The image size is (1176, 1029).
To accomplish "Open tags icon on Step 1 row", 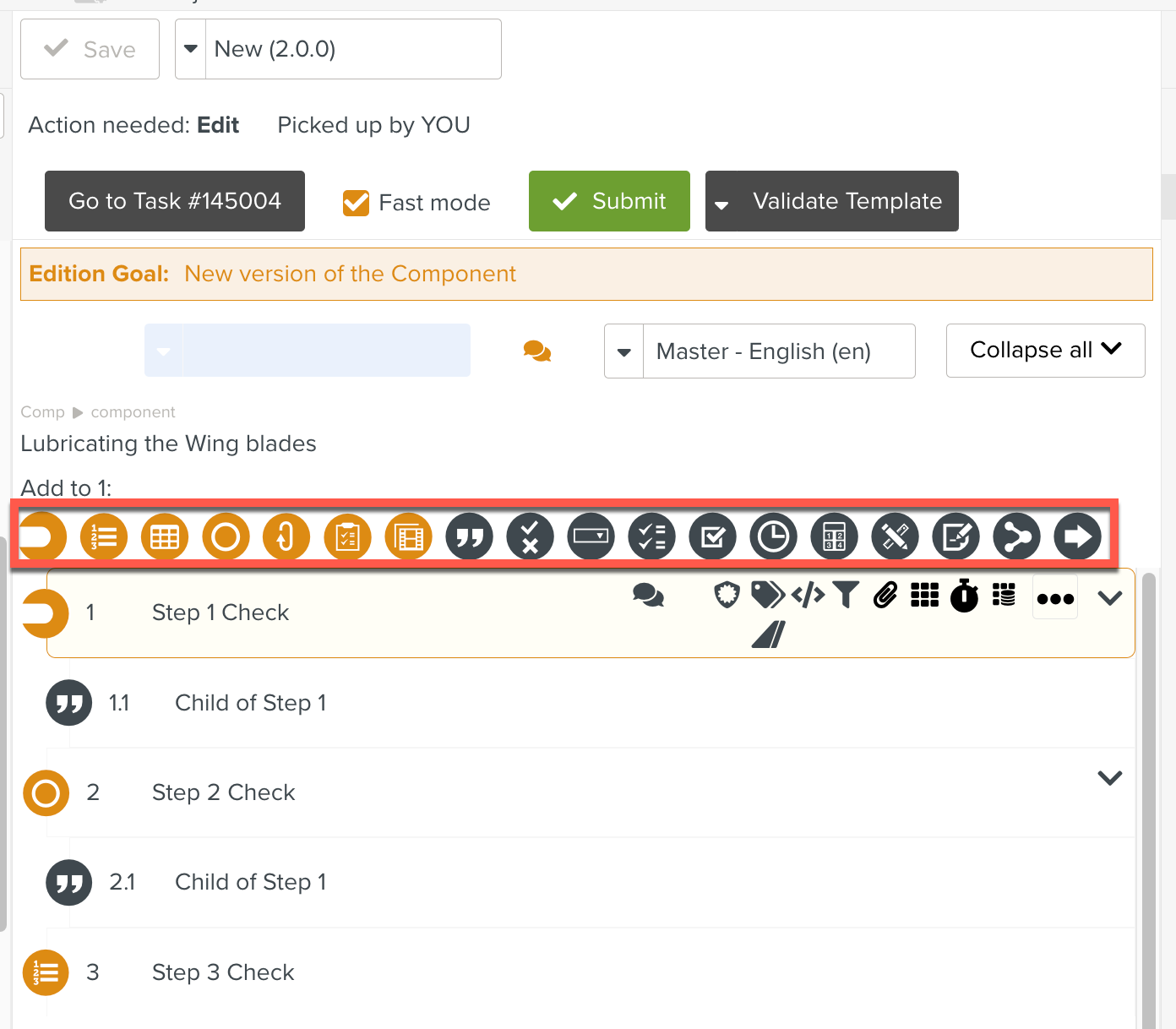I will pyautogui.click(x=768, y=596).
